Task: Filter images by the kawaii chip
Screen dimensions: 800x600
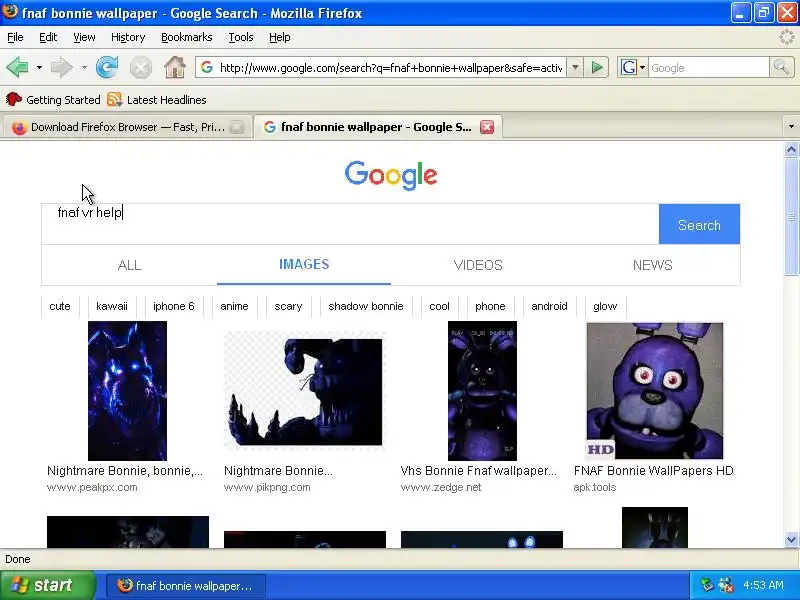Action: pos(112,306)
